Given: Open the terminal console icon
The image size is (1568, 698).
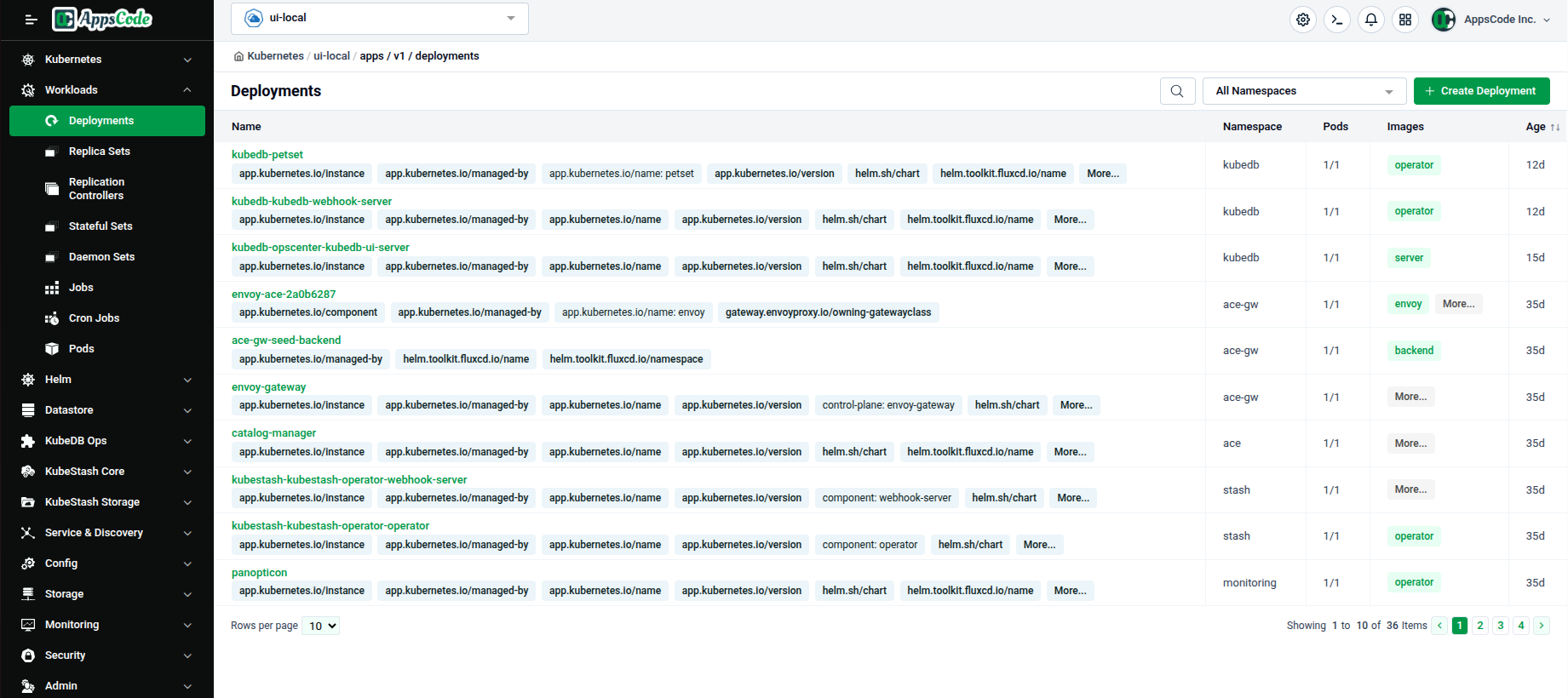Looking at the screenshot, I should coord(1337,20).
